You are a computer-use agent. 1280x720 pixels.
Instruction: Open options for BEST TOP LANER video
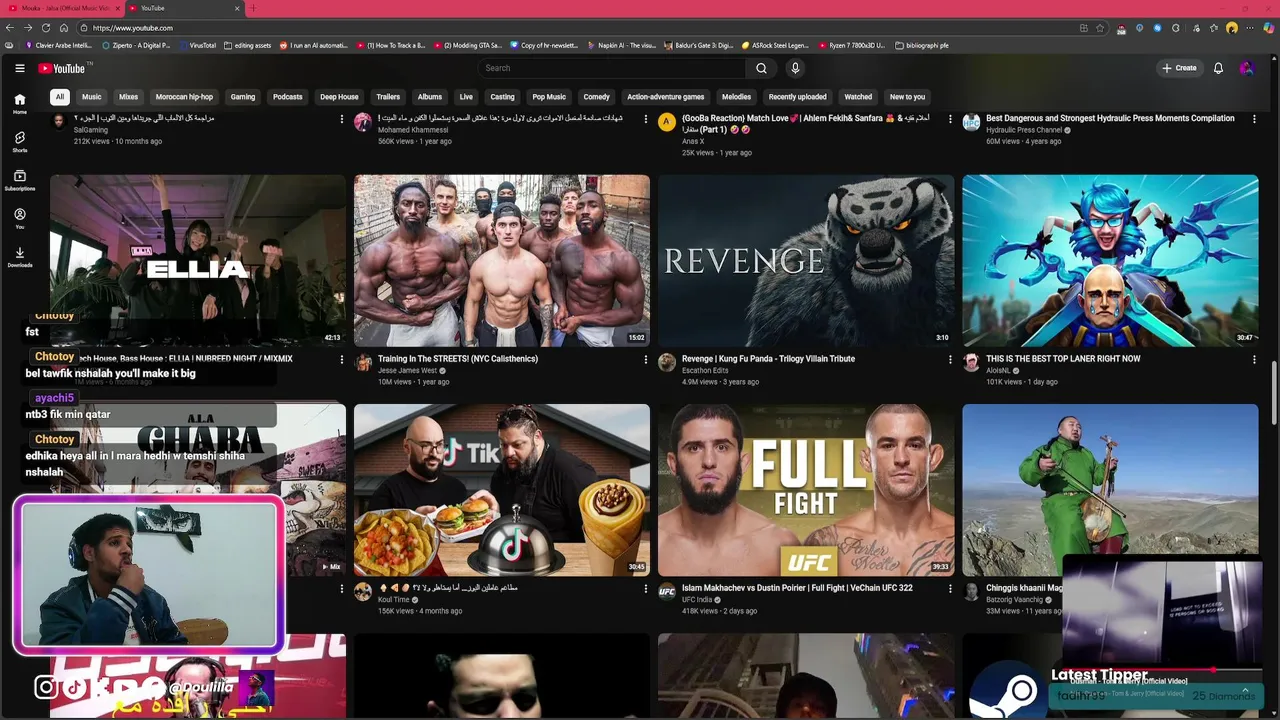tap(1254, 359)
